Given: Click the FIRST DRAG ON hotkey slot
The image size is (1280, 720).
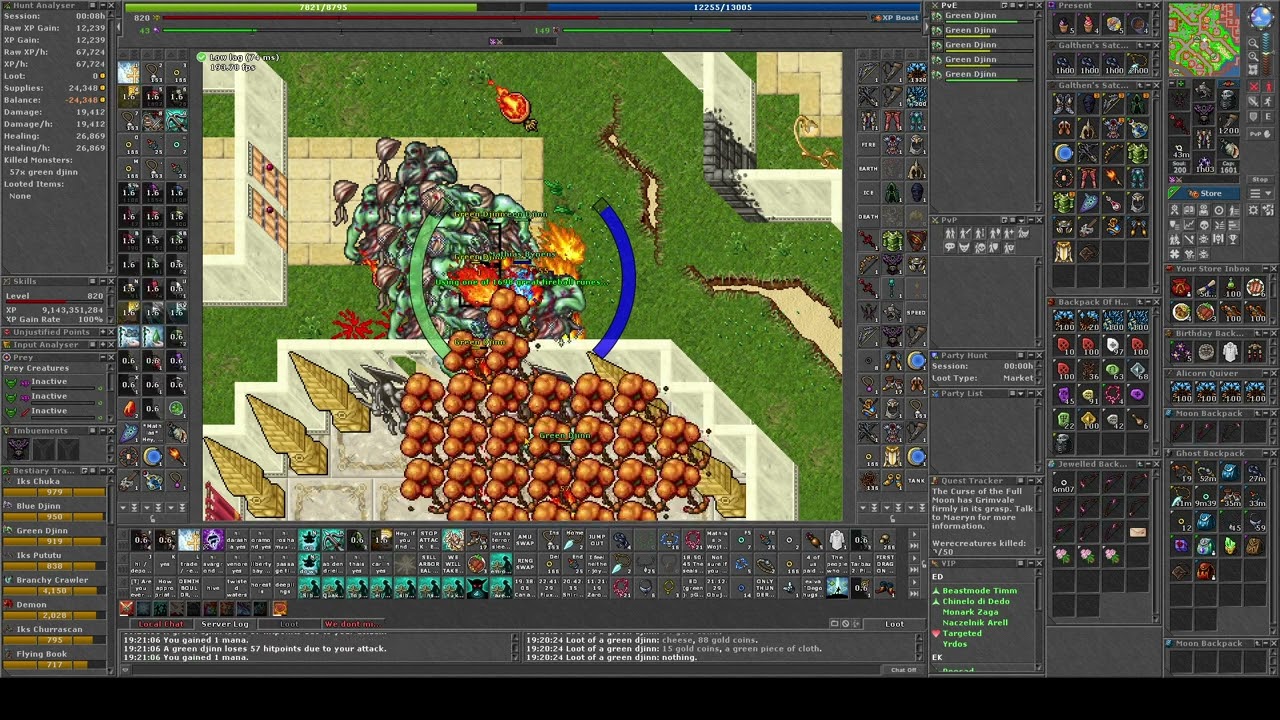Looking at the screenshot, I should click(x=885, y=564).
